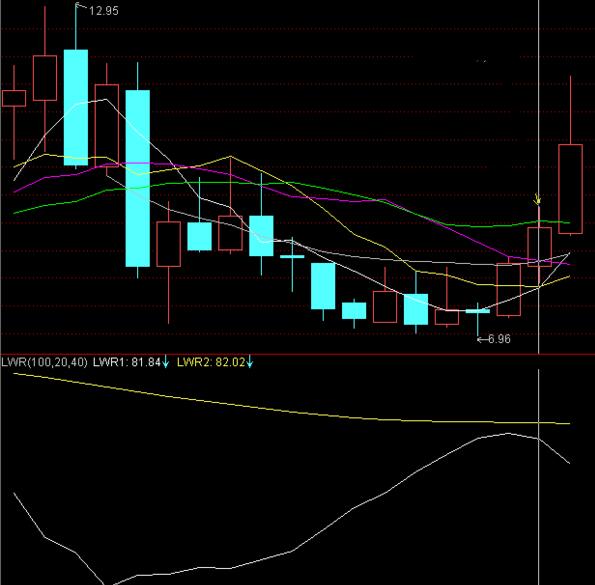Screen dimensions: 595x585
Task: Click the LWR1: 81.84 readout
Action: coord(127,362)
